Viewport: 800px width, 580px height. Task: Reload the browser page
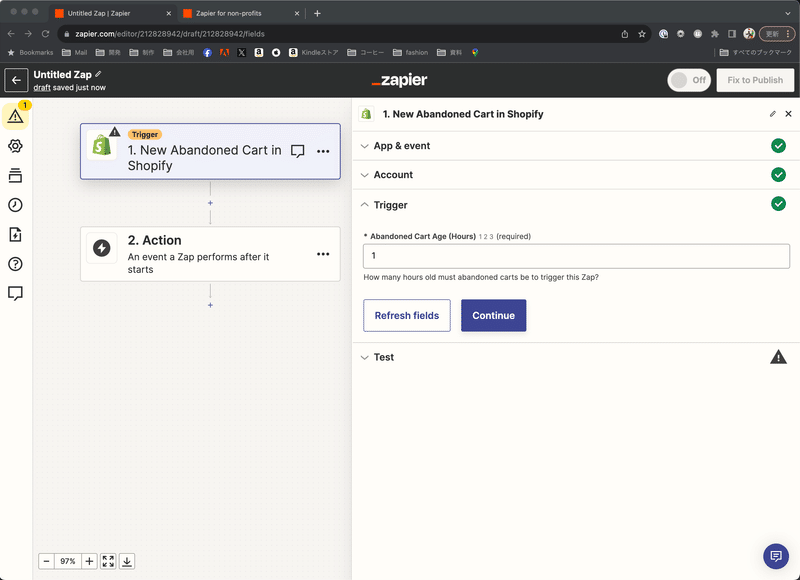[45, 34]
